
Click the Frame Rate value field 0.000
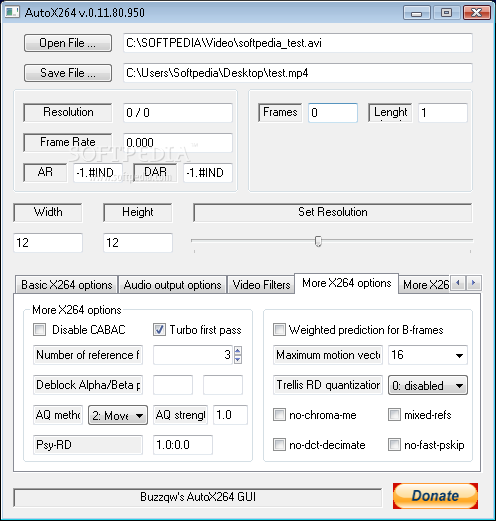click(178, 143)
